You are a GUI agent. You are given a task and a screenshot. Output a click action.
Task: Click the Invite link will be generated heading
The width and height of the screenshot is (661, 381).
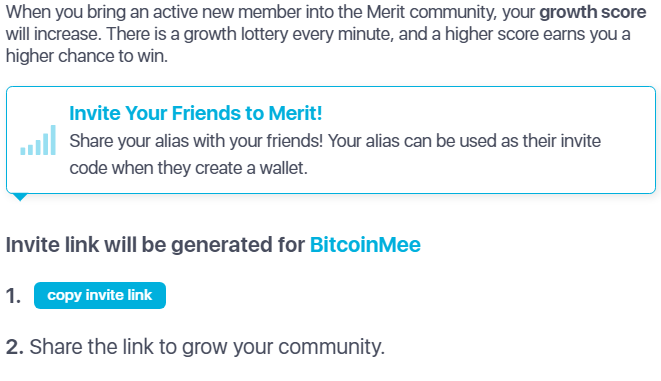pyautogui.click(x=213, y=245)
